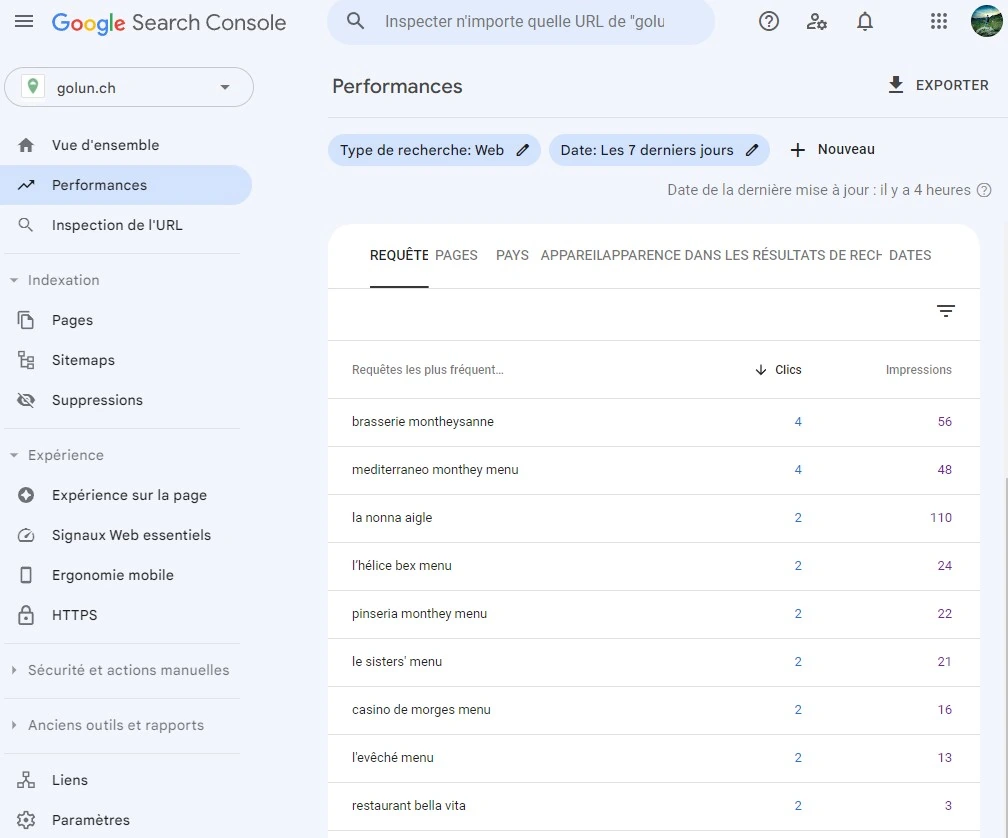Click the Type de recherche: Web chip
Image resolution: width=1008 pixels, height=838 pixels.
tap(435, 150)
